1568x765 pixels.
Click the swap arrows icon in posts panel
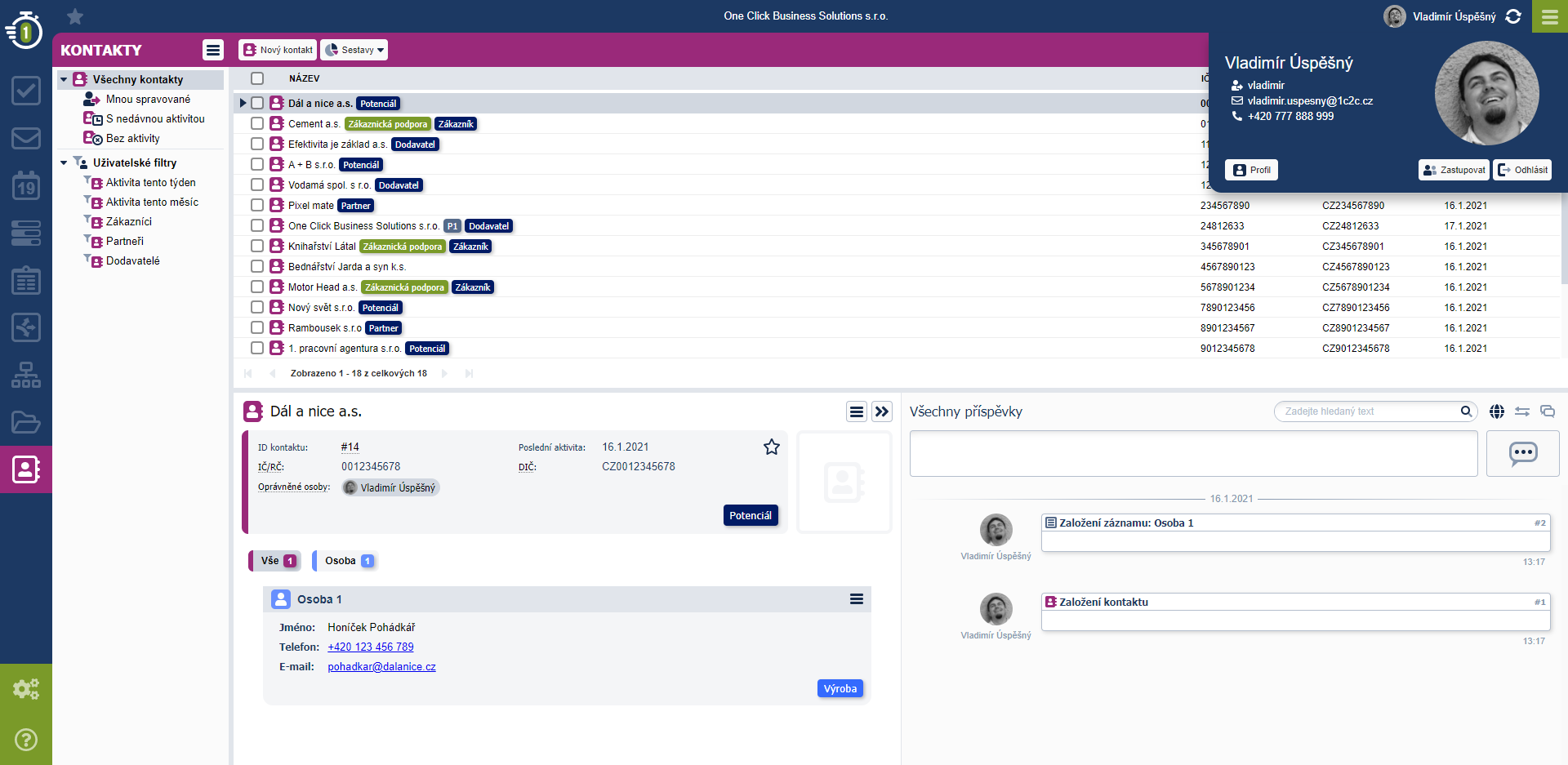pos(1522,411)
